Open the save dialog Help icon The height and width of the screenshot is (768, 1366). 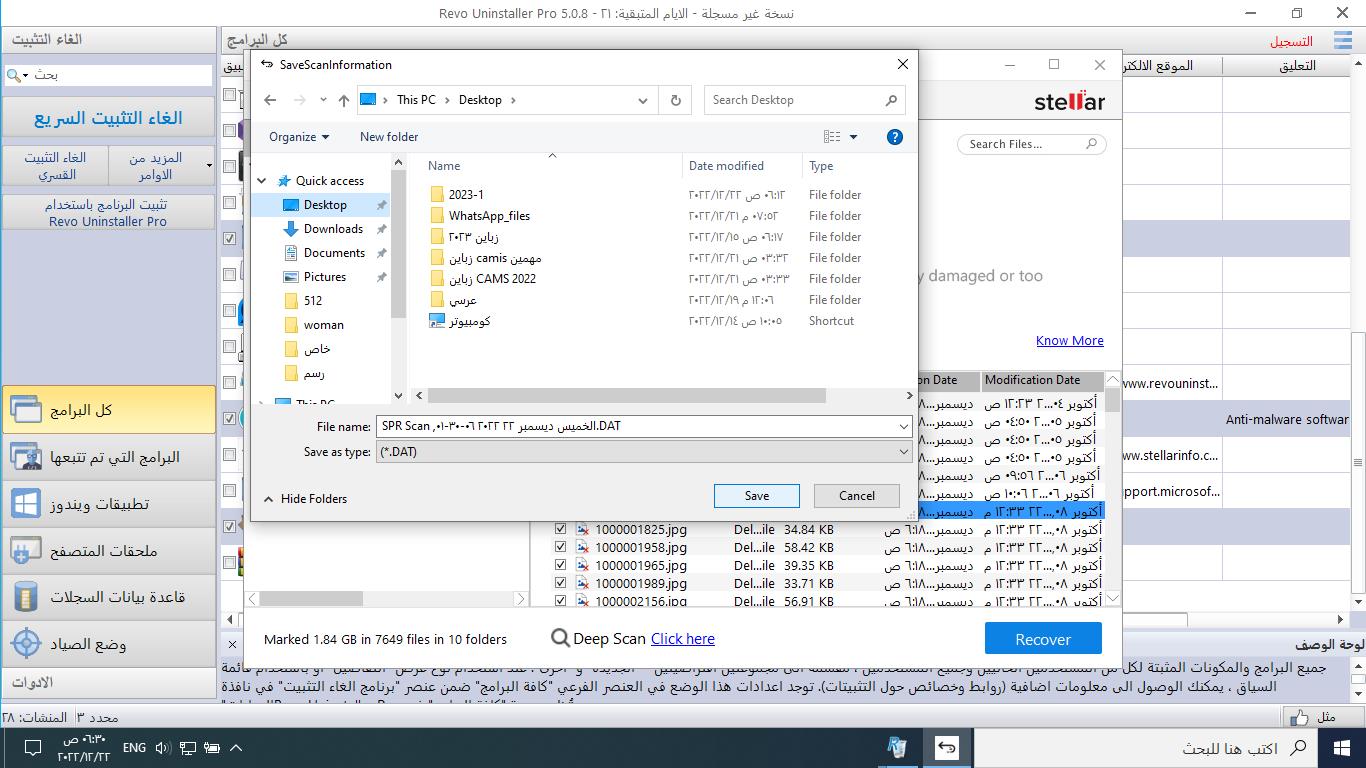895,137
